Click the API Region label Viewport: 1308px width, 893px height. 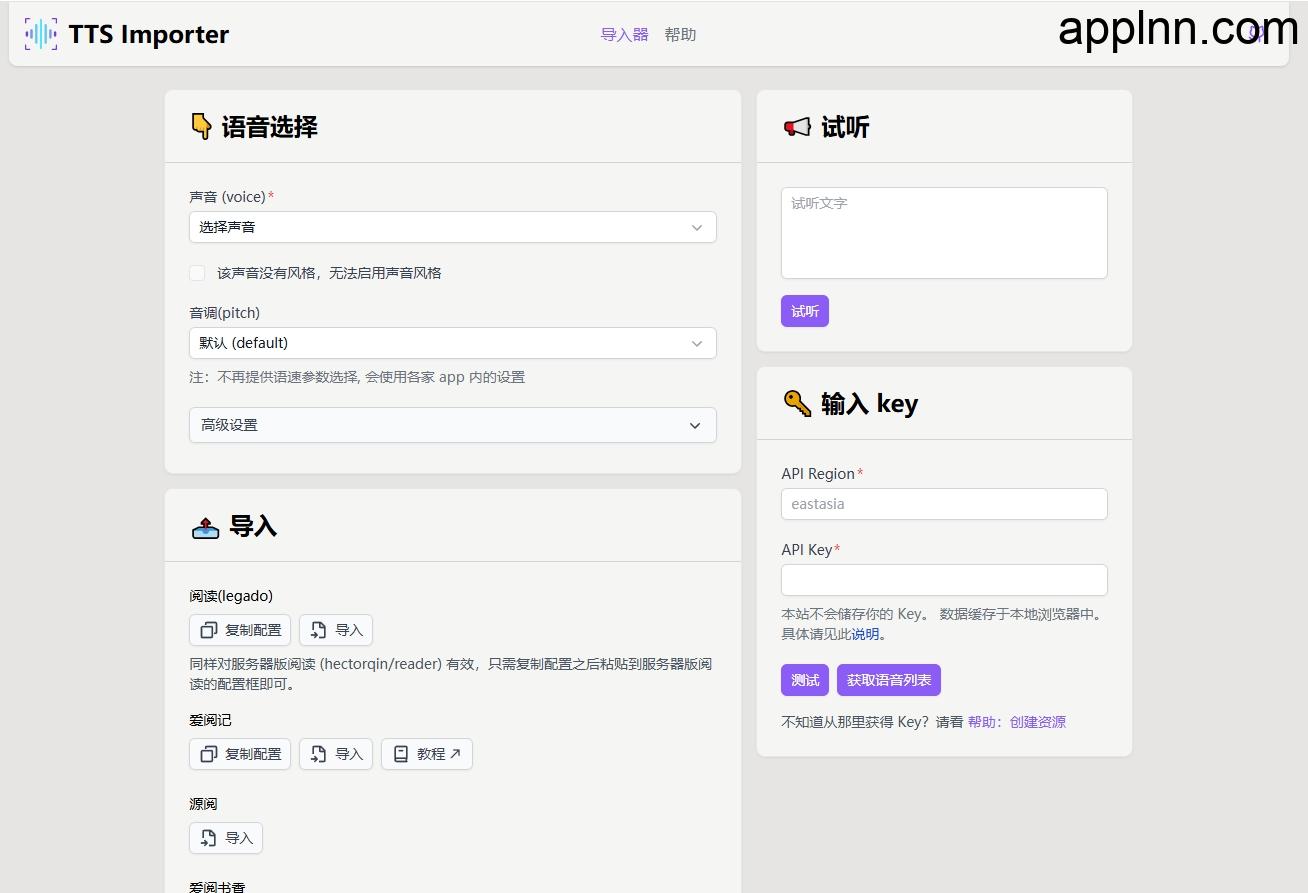pos(818,474)
